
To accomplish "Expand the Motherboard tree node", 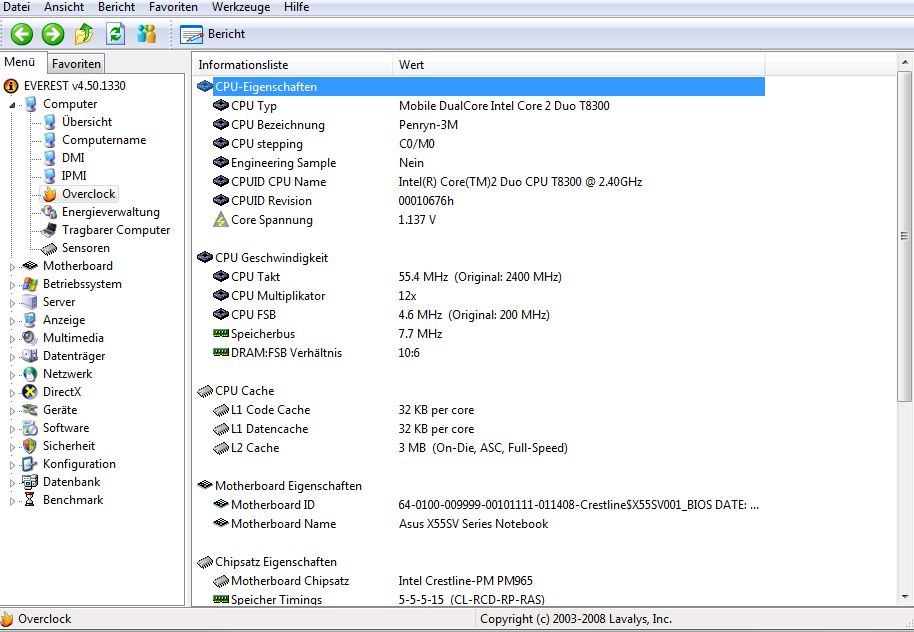I will [x=12, y=267].
